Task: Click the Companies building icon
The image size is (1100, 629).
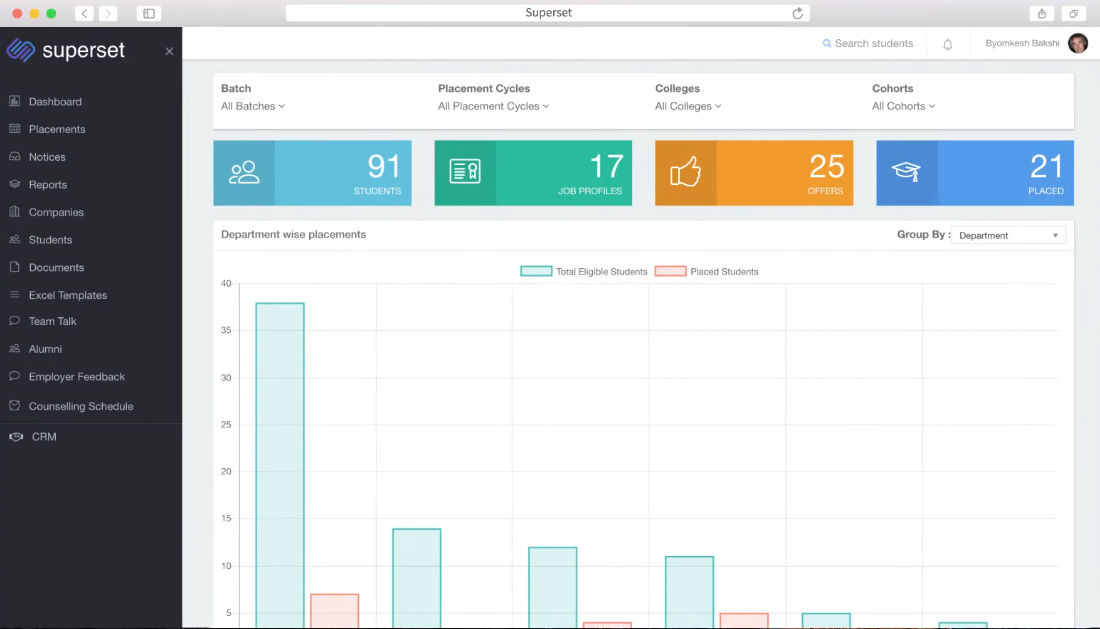Action: pos(15,211)
